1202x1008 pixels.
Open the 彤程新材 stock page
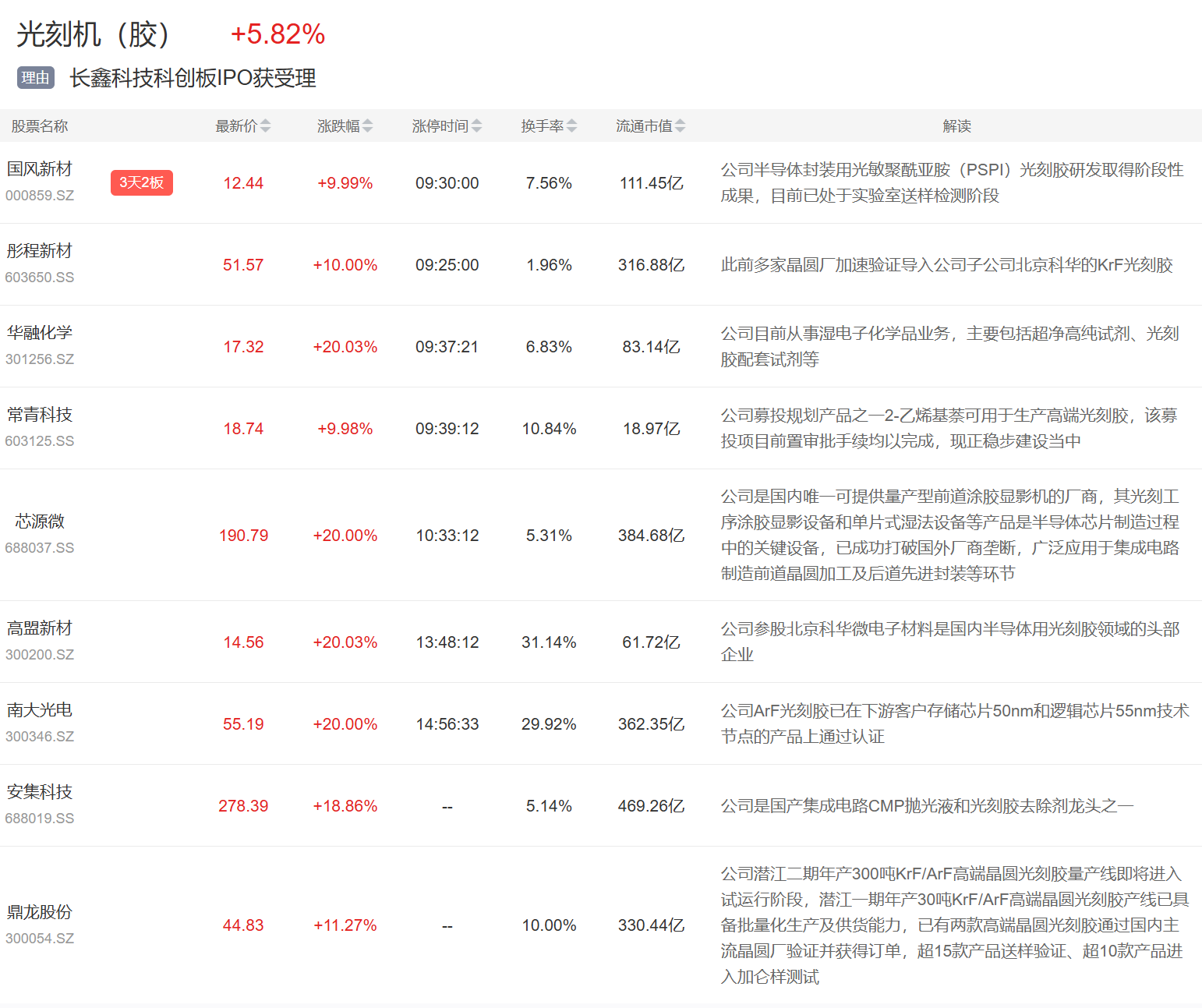coord(40,251)
